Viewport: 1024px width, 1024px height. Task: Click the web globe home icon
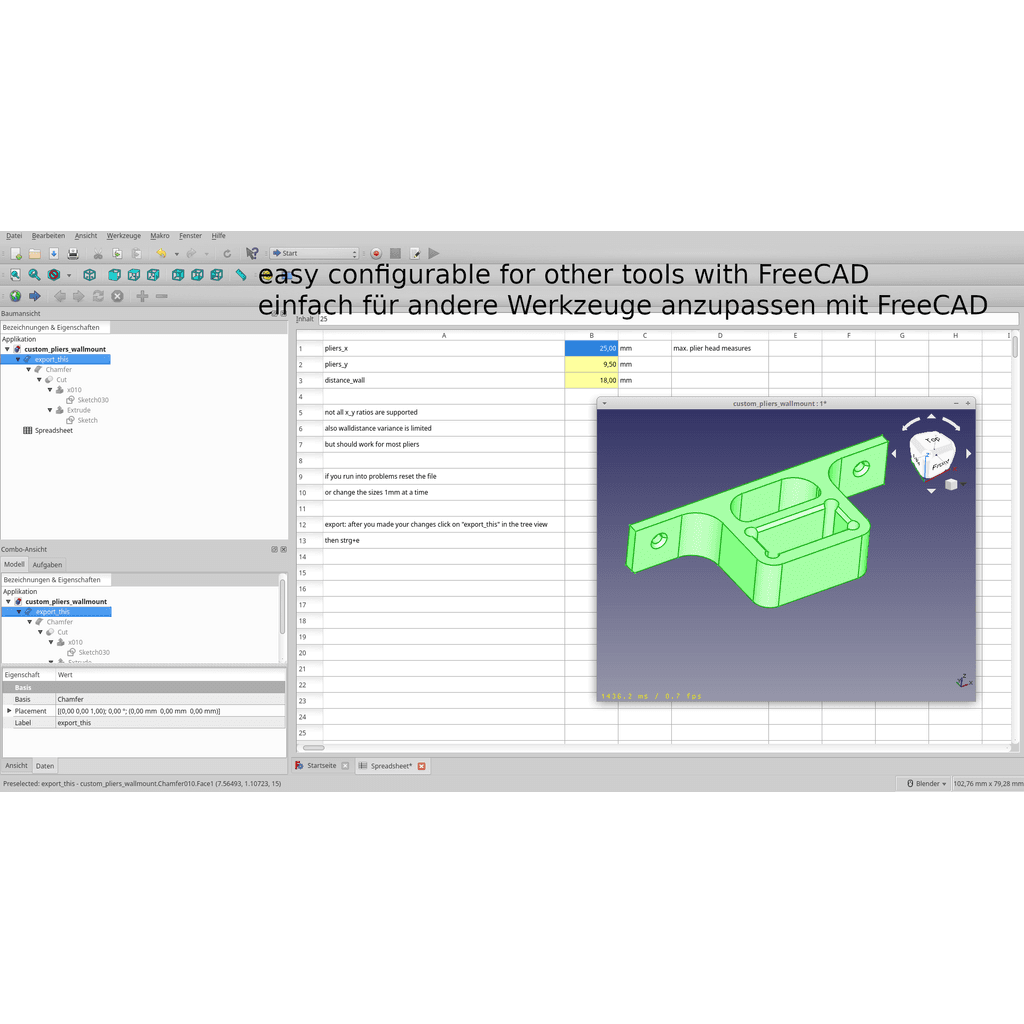tap(16, 296)
